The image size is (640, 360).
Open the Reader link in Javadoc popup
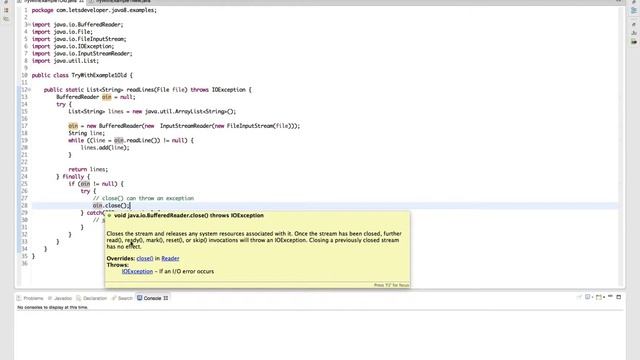[x=170, y=258]
